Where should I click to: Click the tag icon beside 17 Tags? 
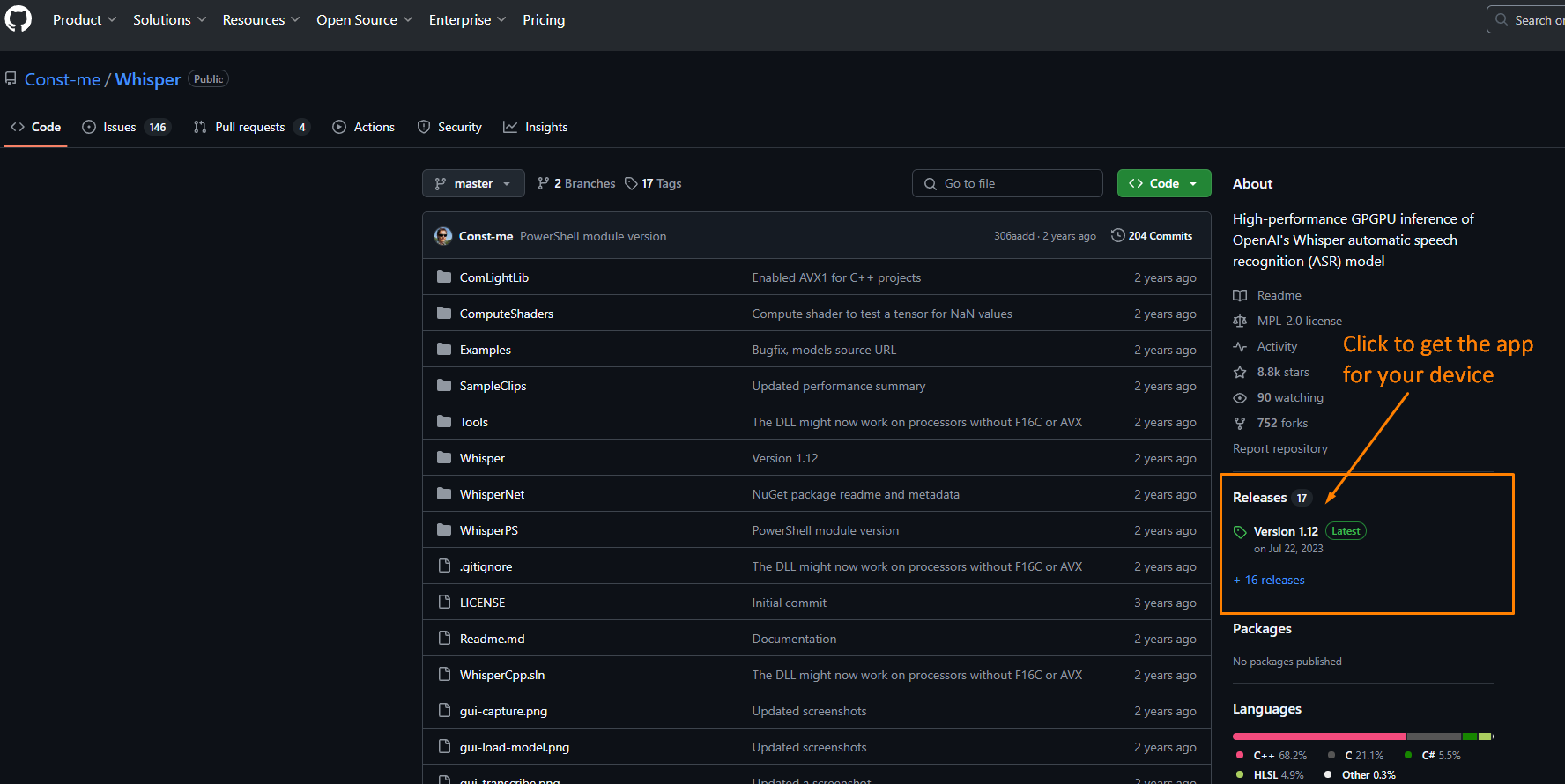(631, 183)
